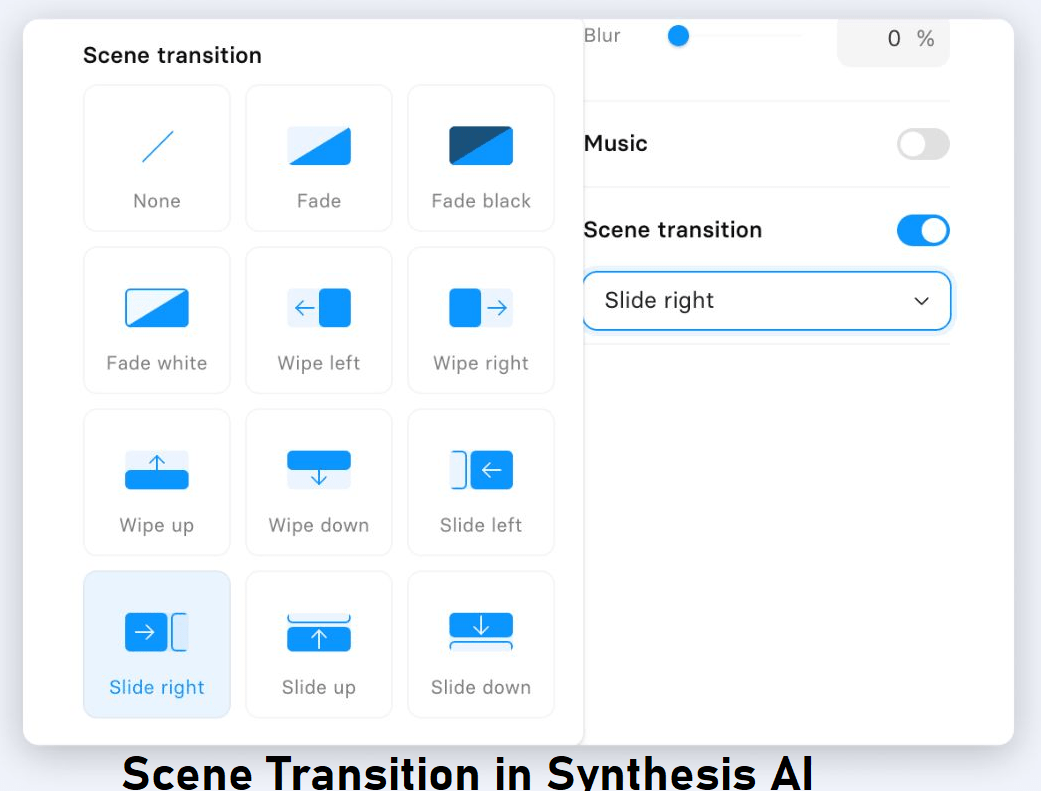This screenshot has height=791, width=1041.
Task: Select the None transition icon
Action: tap(156, 158)
